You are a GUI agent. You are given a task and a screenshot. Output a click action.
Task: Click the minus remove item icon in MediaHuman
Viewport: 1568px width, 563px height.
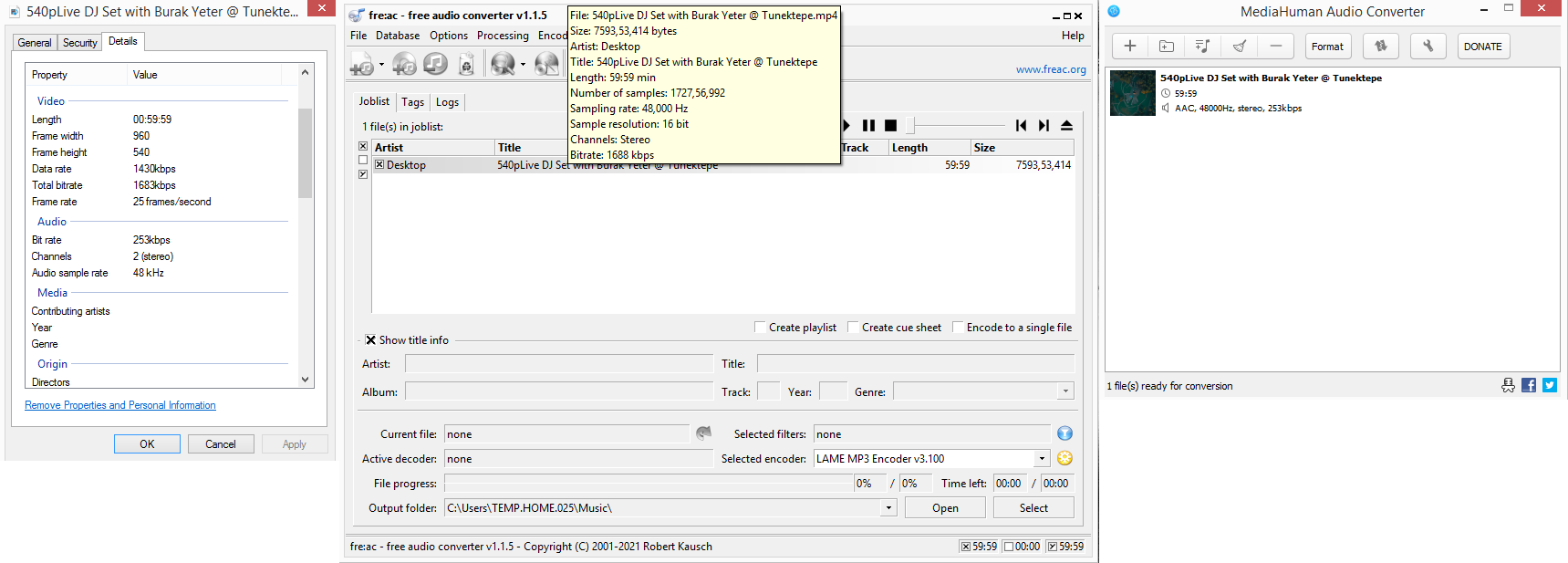click(1276, 47)
